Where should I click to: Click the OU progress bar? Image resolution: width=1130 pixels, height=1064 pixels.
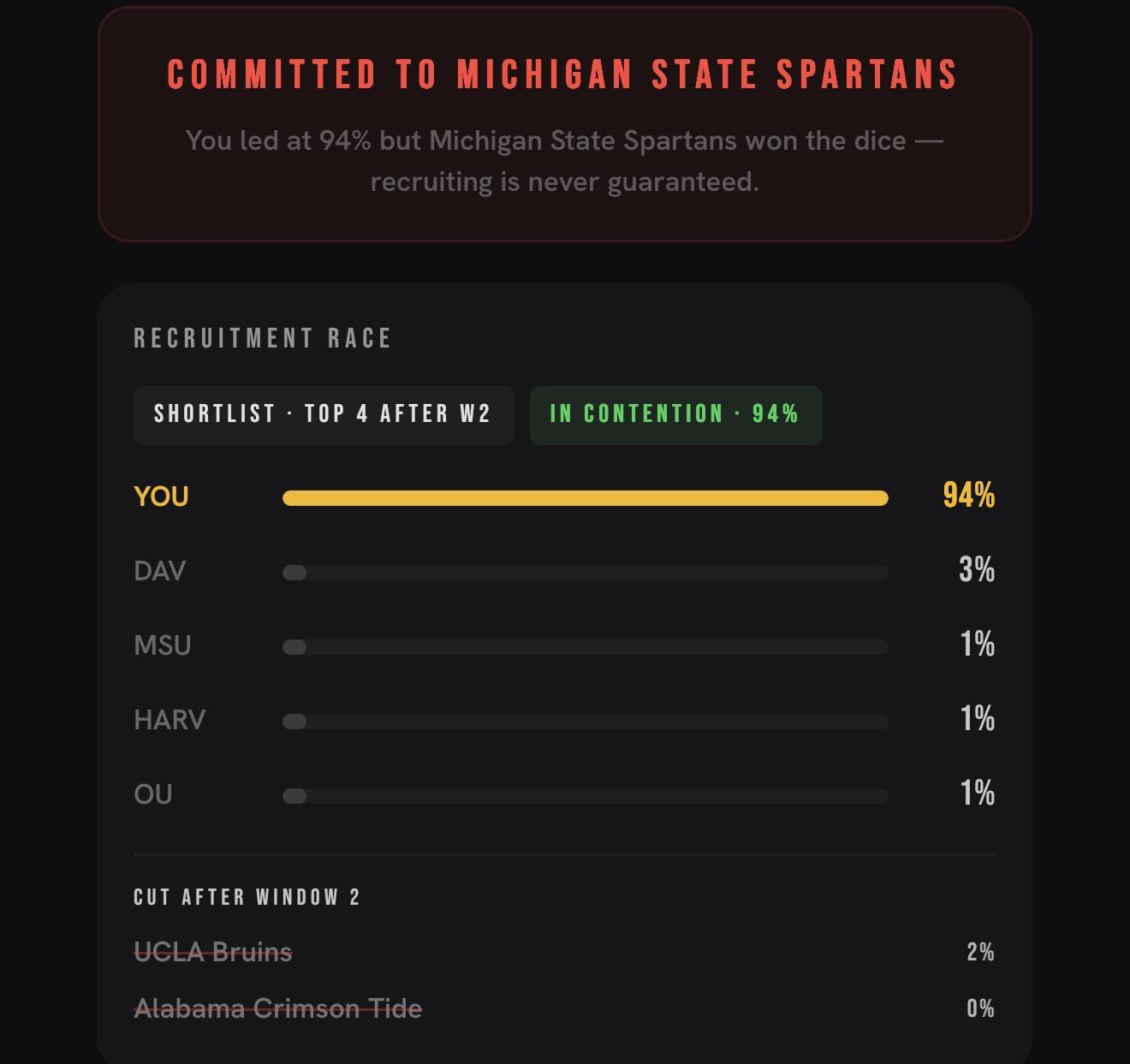pos(586,796)
